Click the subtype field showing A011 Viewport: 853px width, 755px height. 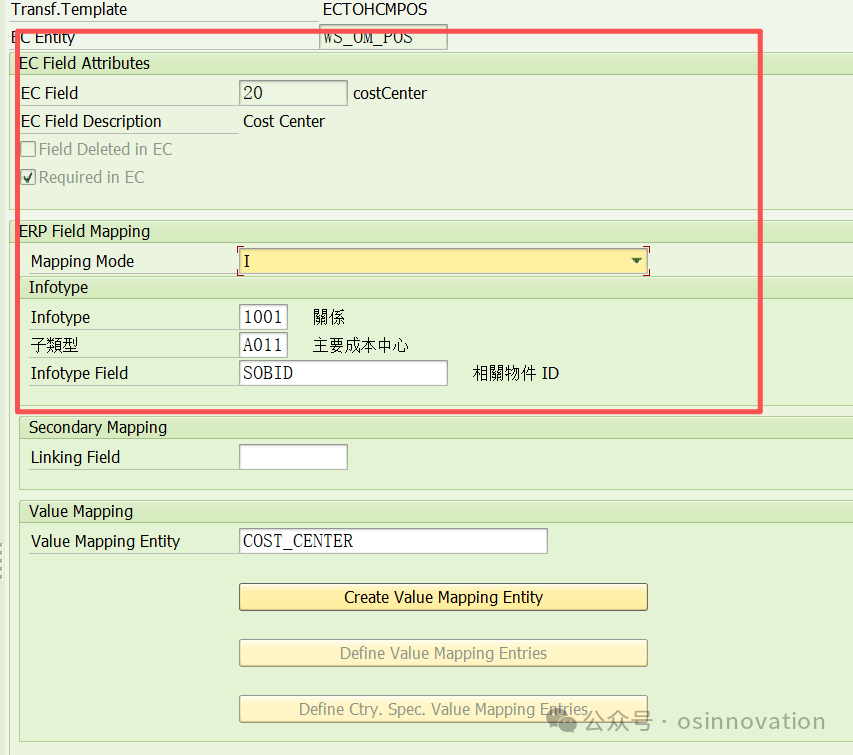click(x=263, y=345)
